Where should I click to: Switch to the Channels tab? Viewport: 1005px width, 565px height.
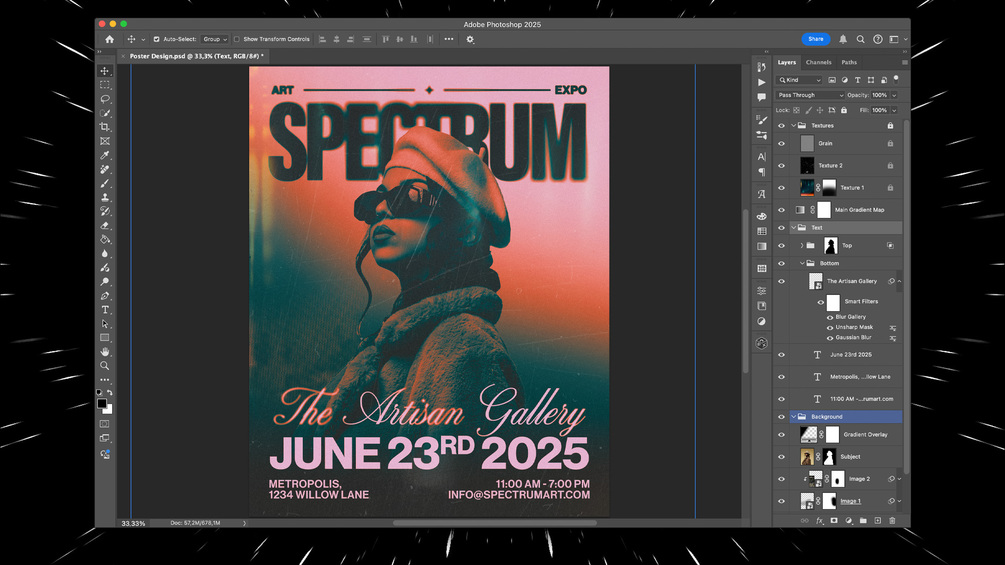pos(818,62)
